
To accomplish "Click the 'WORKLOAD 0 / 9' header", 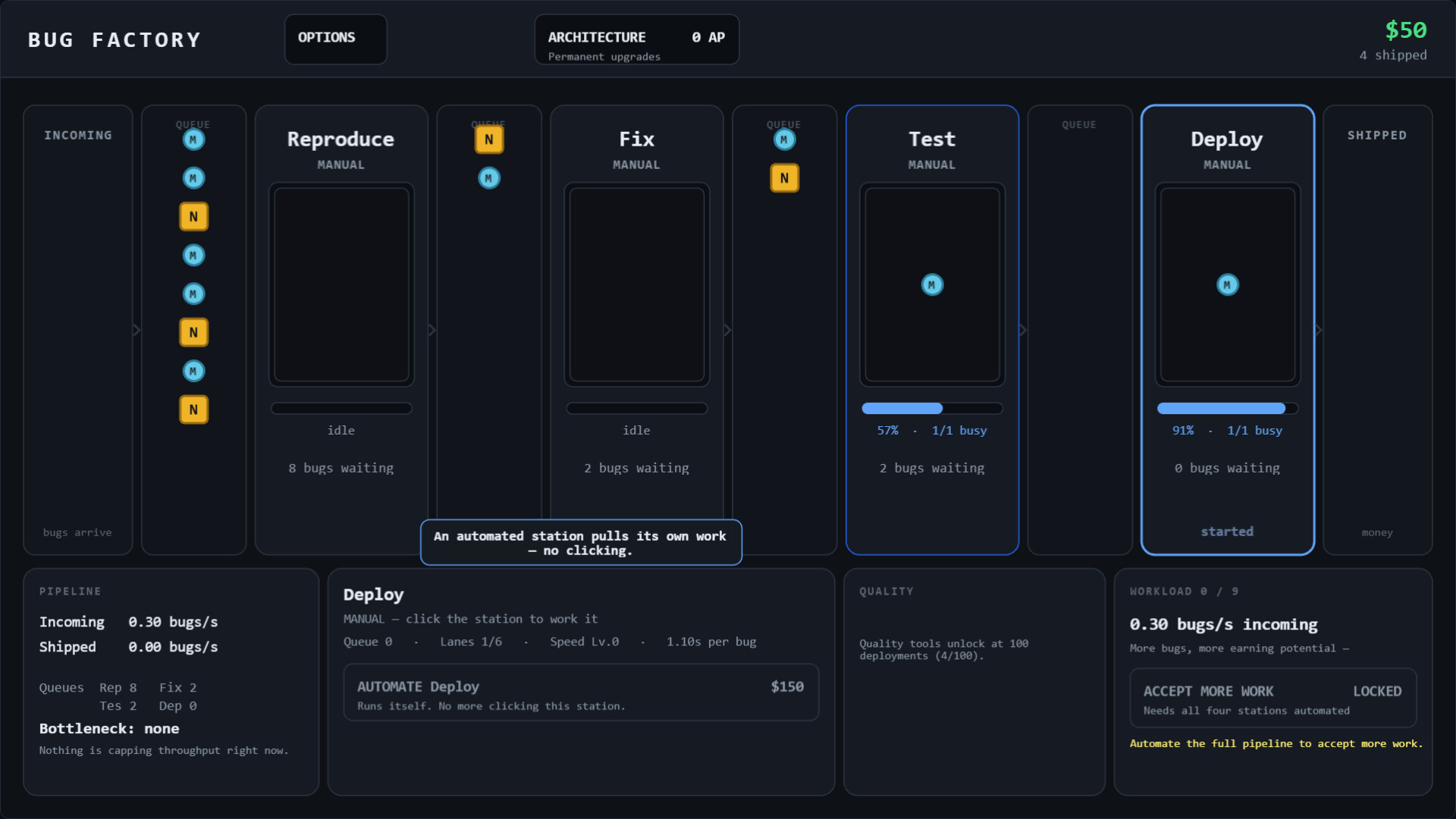I will (x=1185, y=591).
